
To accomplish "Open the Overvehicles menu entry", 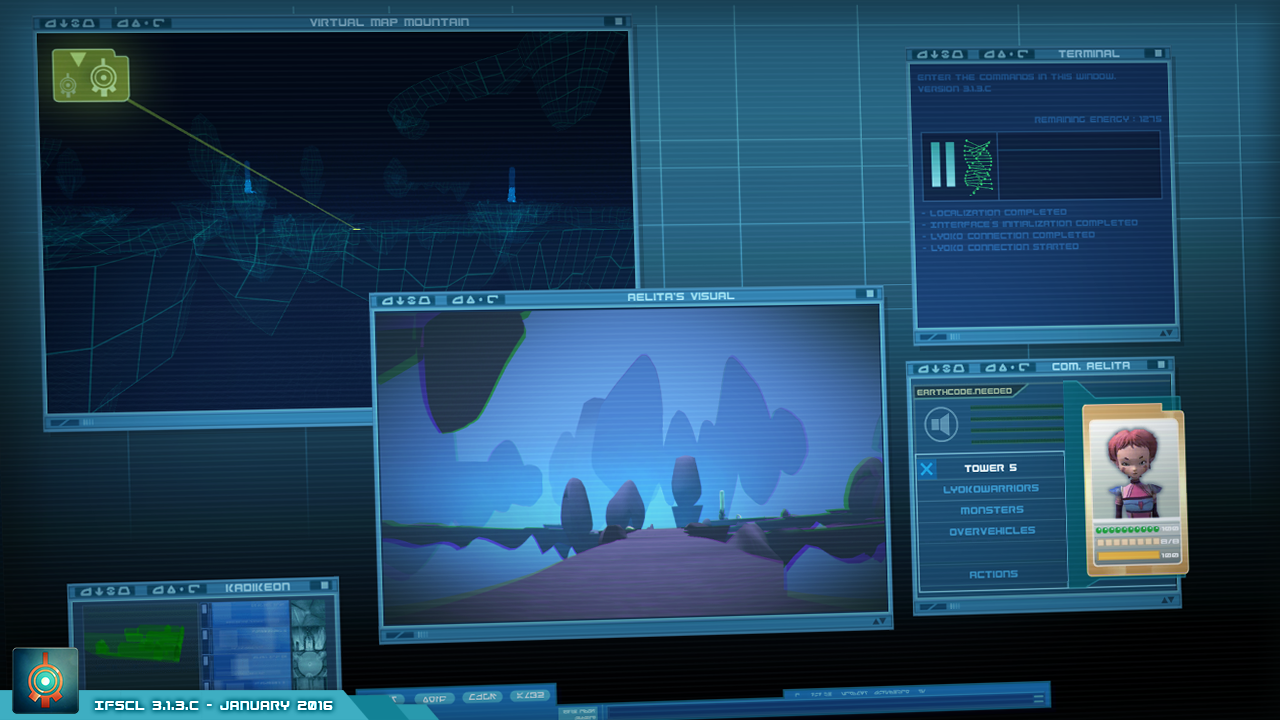I will point(991,531).
